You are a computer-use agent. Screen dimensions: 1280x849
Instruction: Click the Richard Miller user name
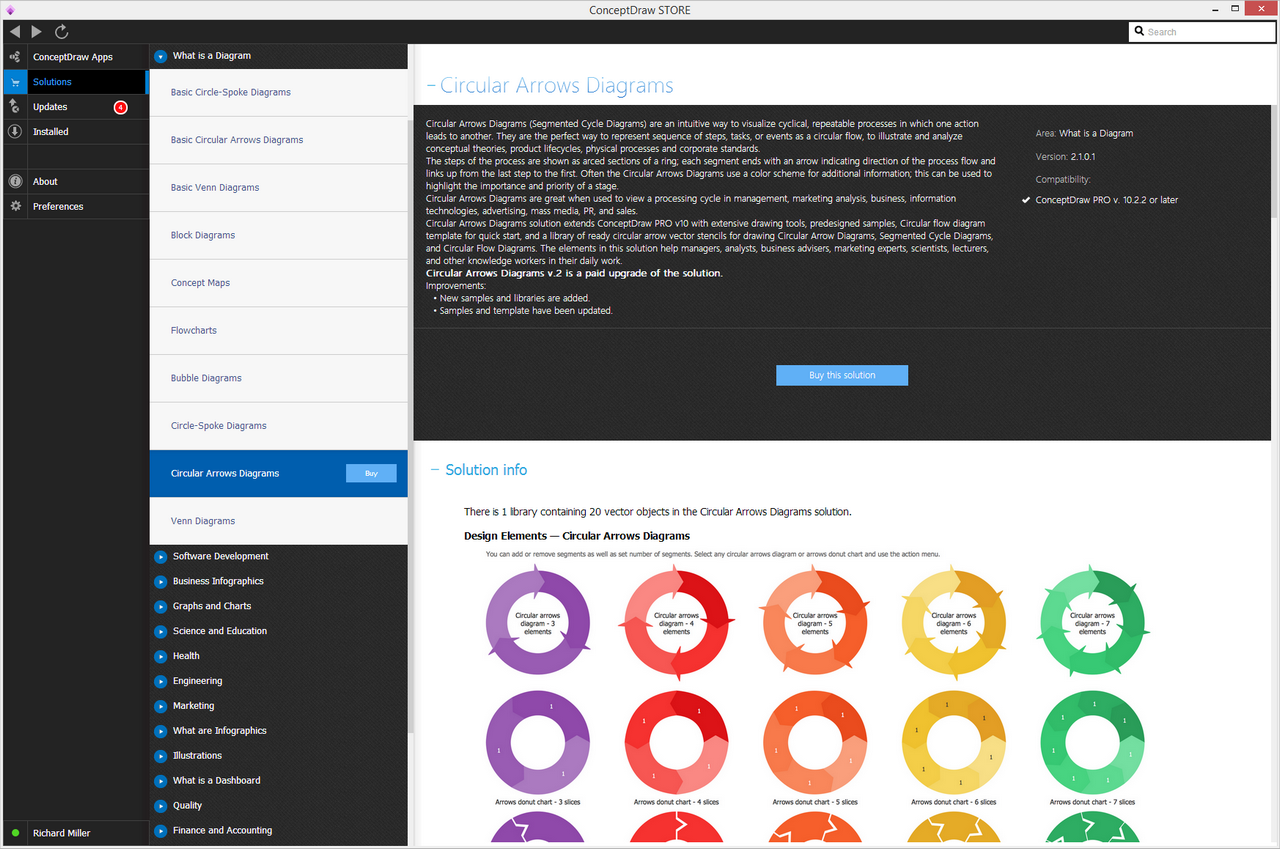[62, 833]
